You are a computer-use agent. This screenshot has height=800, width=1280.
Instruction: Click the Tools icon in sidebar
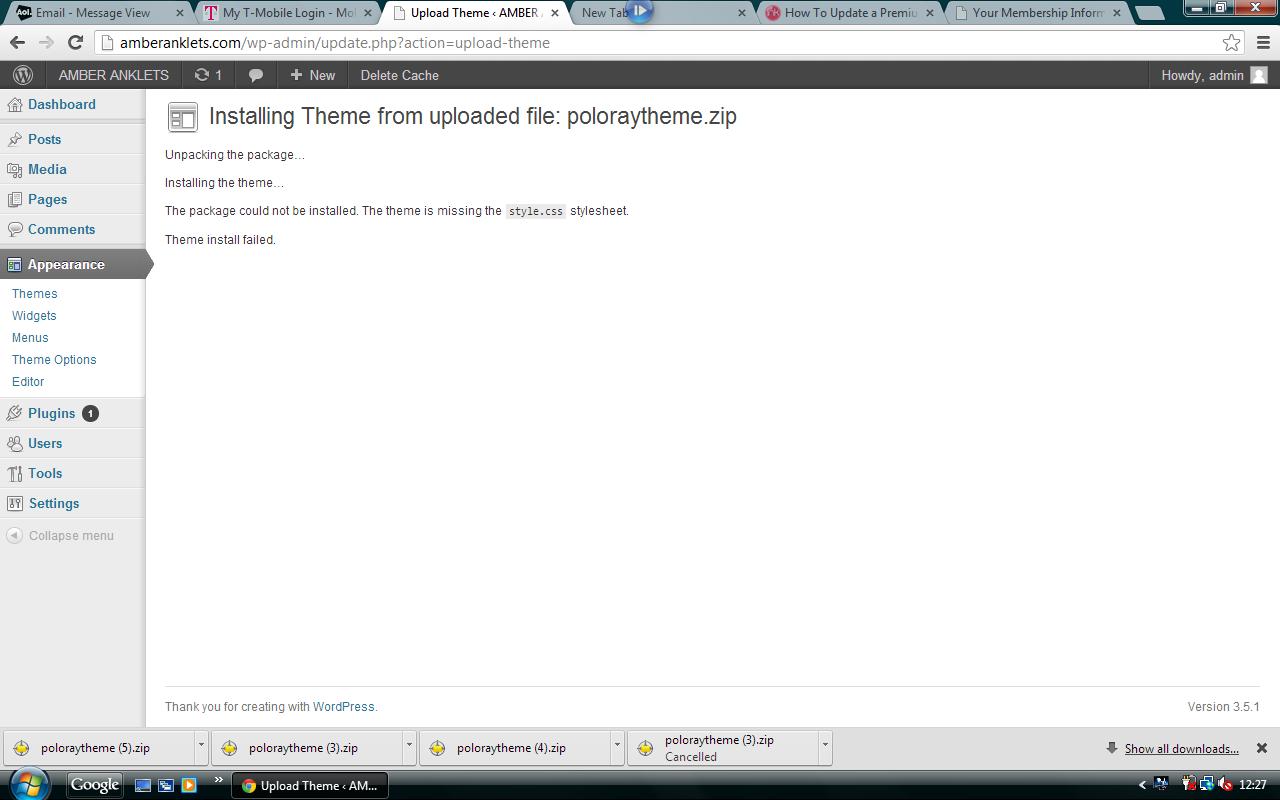coord(14,473)
